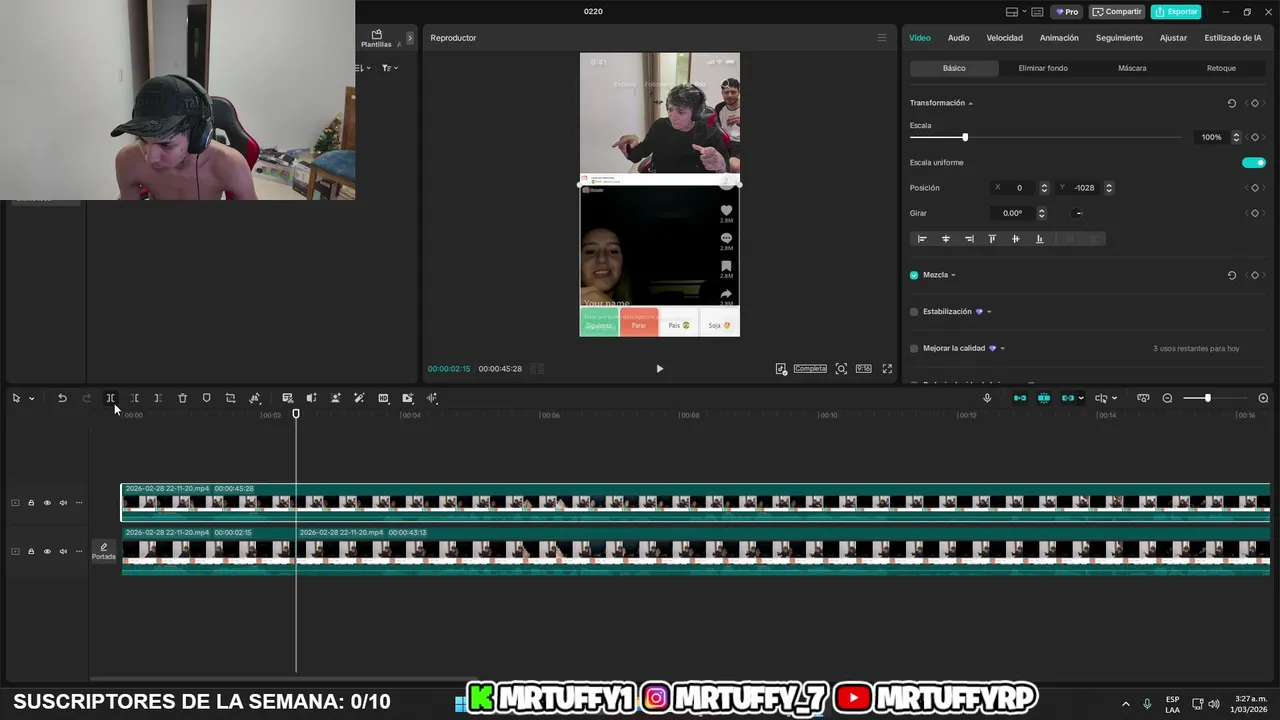
Task: Open fullscreen preview in the player
Action: click(x=887, y=369)
